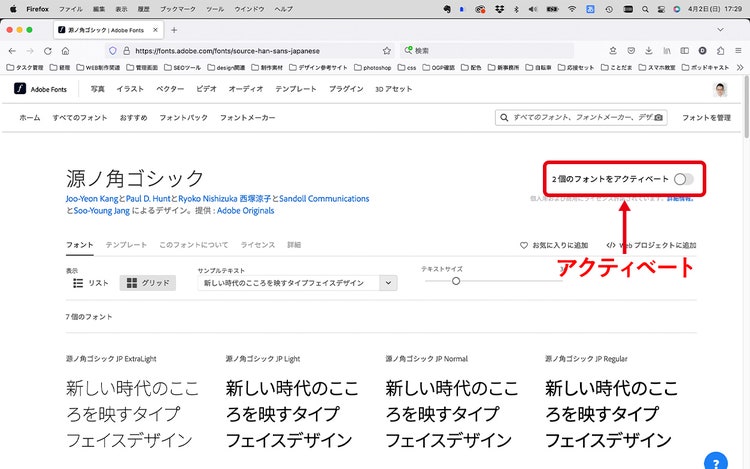The image size is (750, 469).
Task: Open the Joo-Yeon Kang designer link
Action: coord(92,198)
